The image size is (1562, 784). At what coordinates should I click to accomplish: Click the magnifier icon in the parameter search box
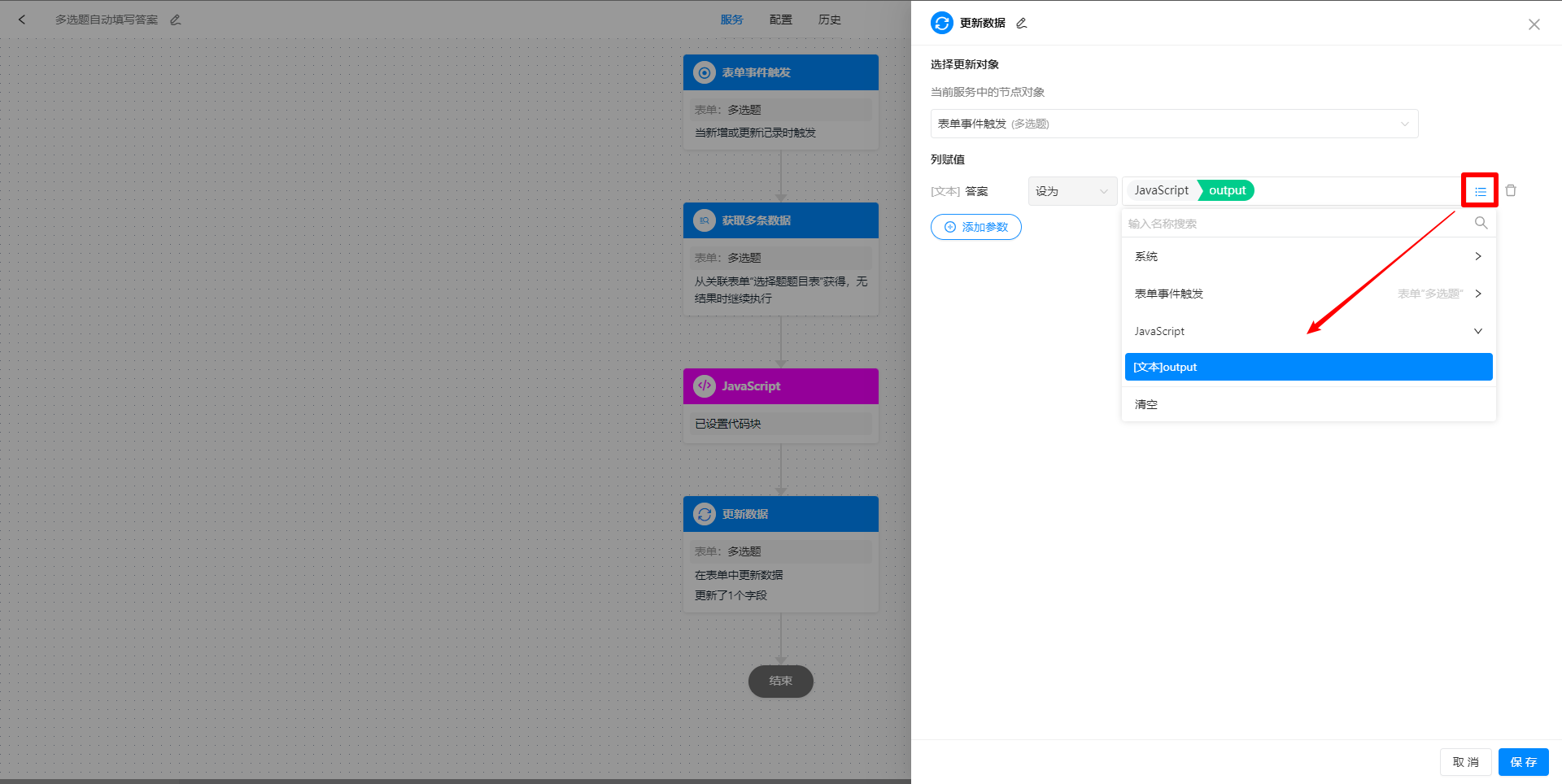pyautogui.click(x=1481, y=223)
